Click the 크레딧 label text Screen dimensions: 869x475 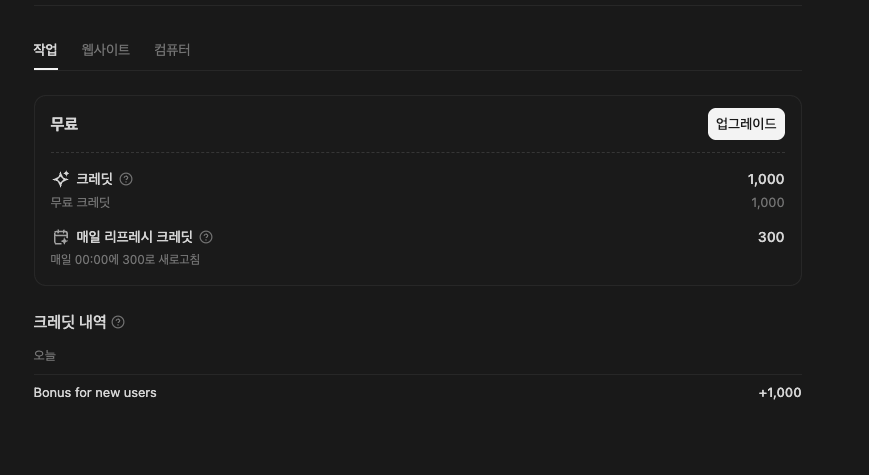[94, 179]
